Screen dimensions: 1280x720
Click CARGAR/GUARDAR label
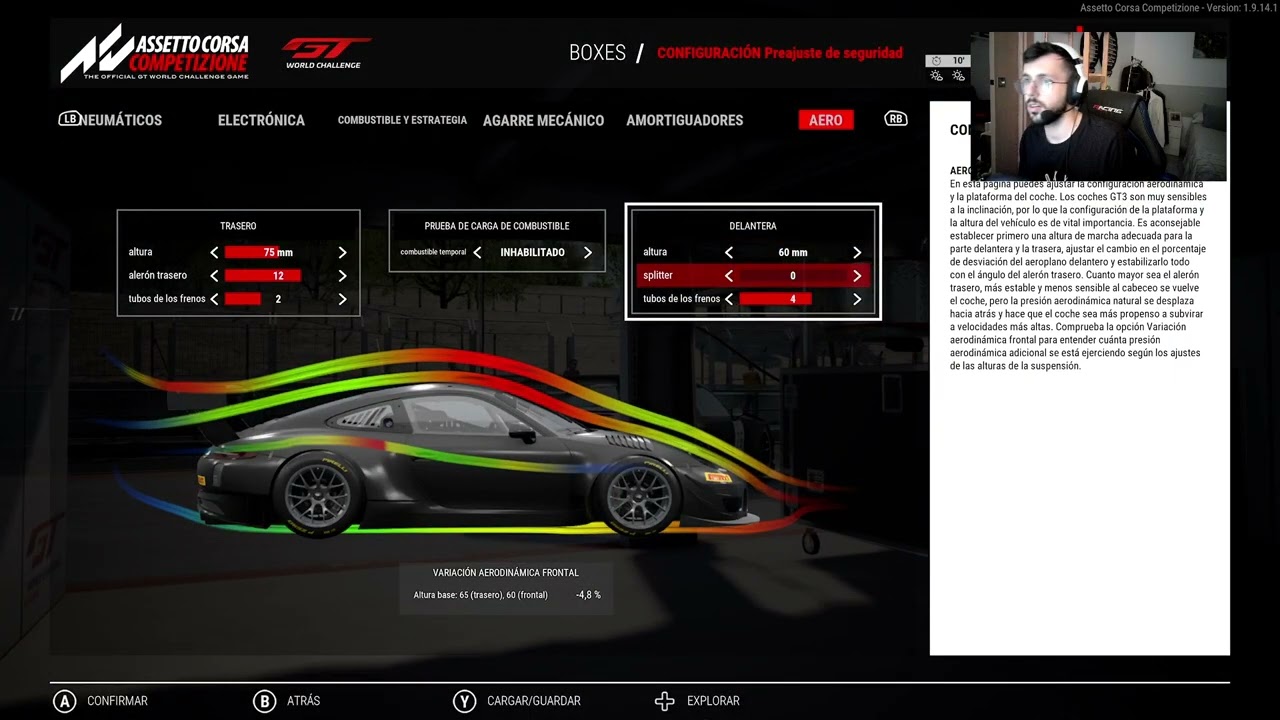pyautogui.click(x=534, y=701)
